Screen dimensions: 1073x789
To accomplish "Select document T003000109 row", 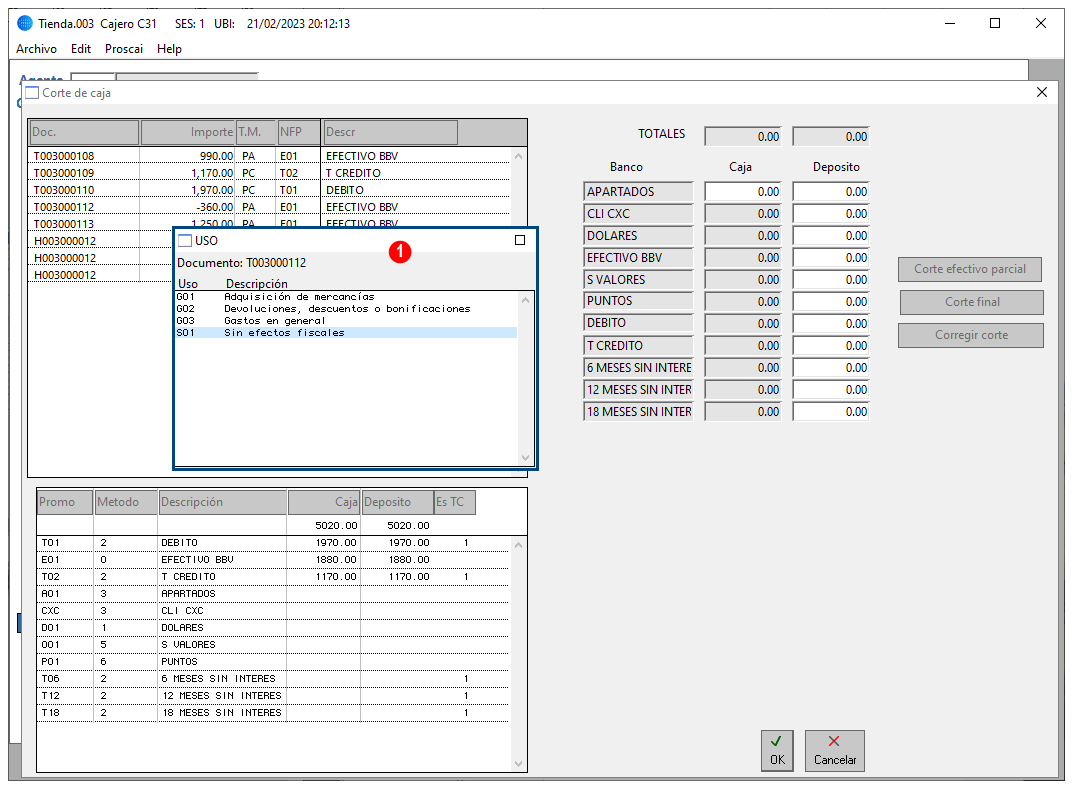I will (270, 173).
